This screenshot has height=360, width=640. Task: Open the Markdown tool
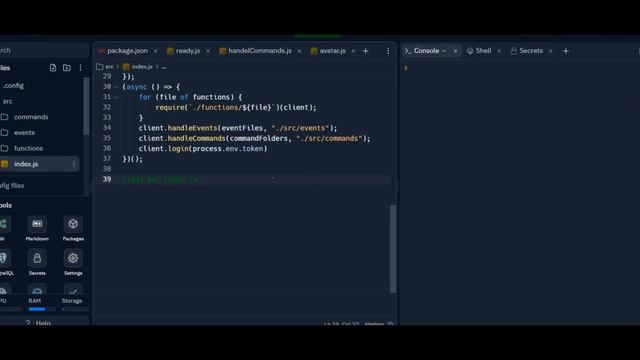click(37, 229)
